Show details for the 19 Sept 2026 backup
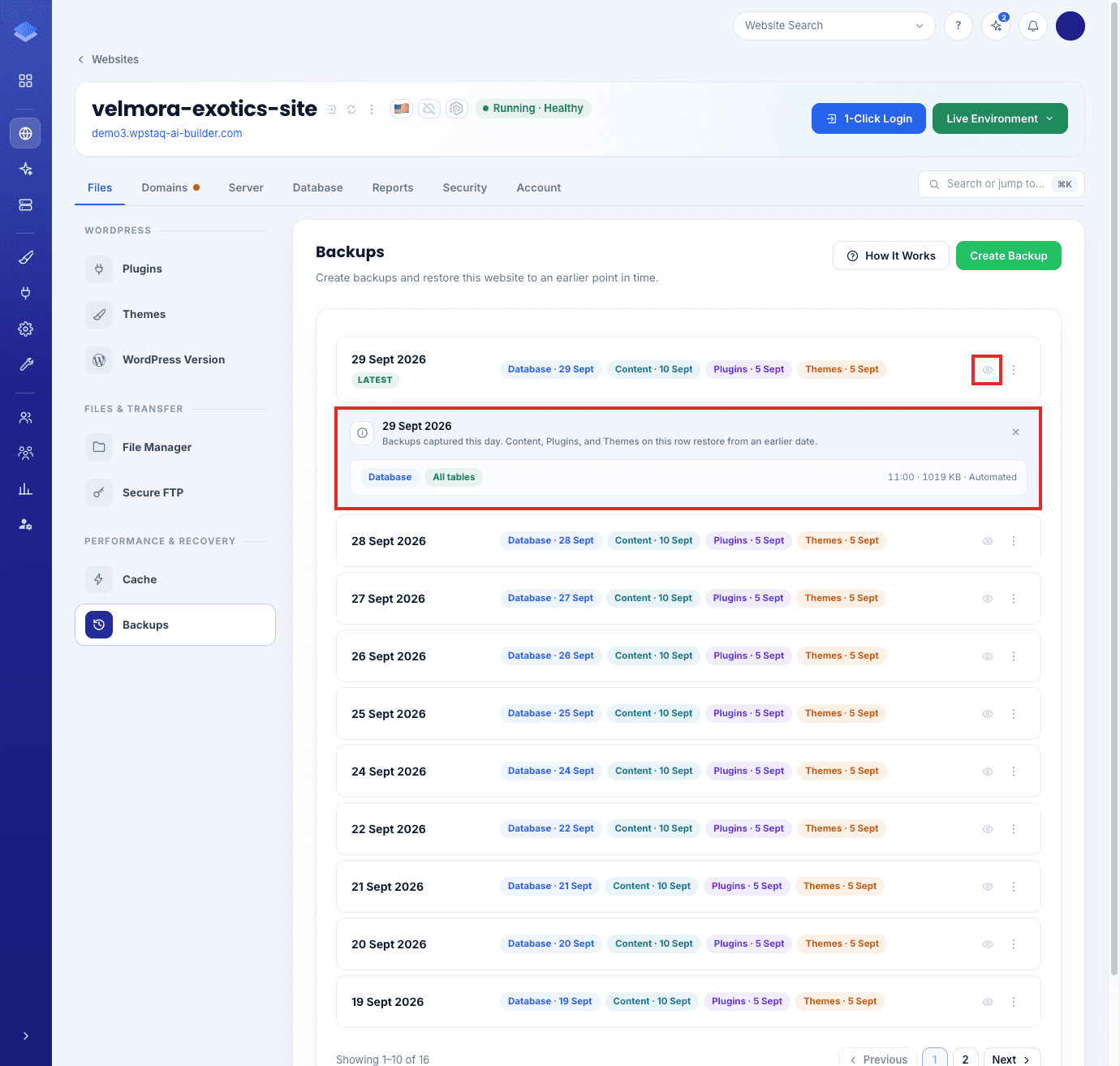The height and width of the screenshot is (1066, 1120). 988,1002
